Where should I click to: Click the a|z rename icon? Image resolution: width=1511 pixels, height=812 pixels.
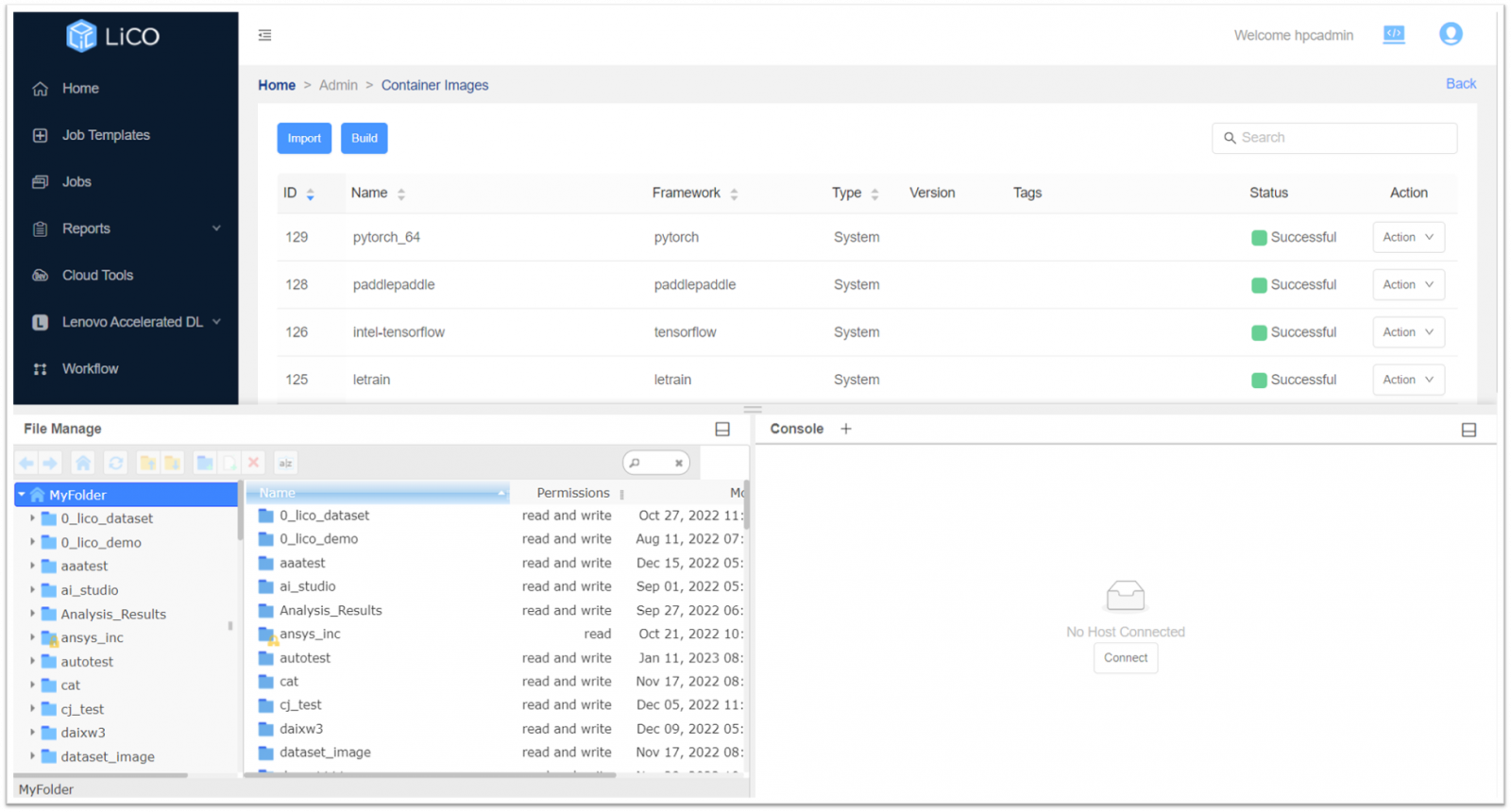[285, 463]
